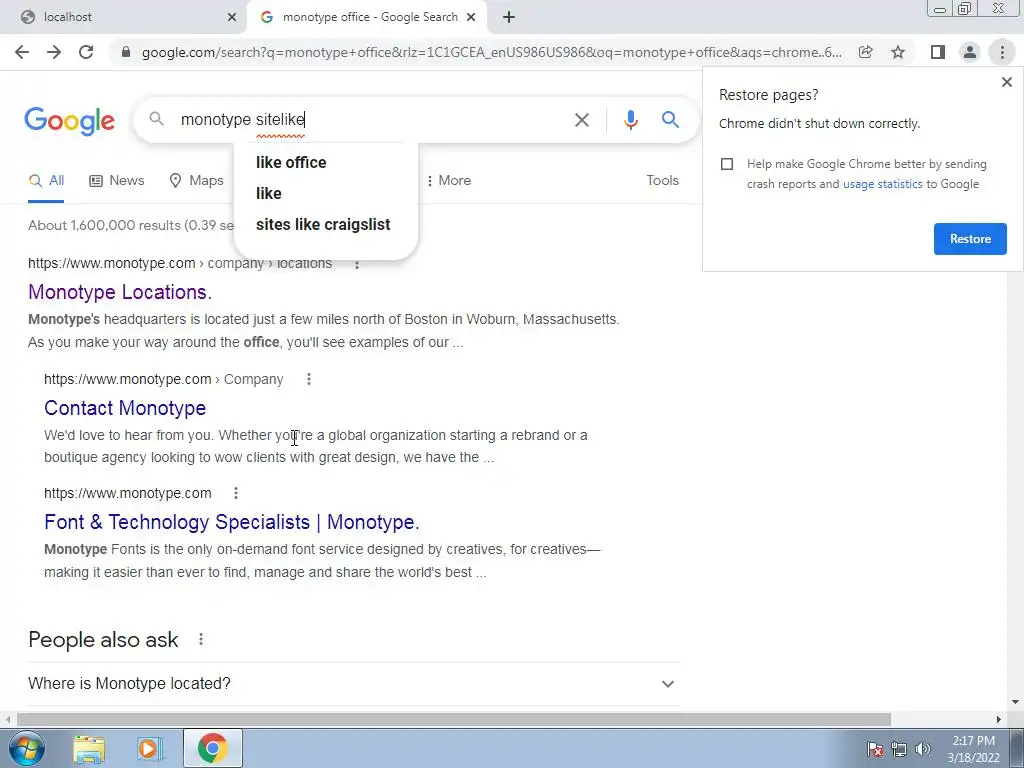This screenshot has height=768, width=1024.
Task: Open a new browser tab
Action: click(x=509, y=17)
